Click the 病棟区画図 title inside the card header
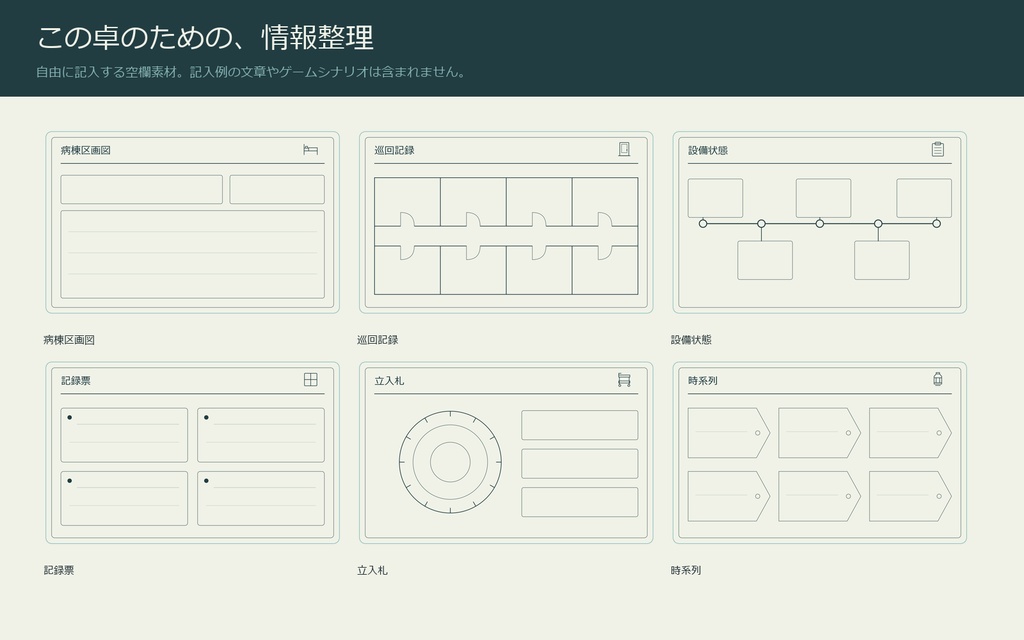 pyautogui.click(x=86, y=150)
